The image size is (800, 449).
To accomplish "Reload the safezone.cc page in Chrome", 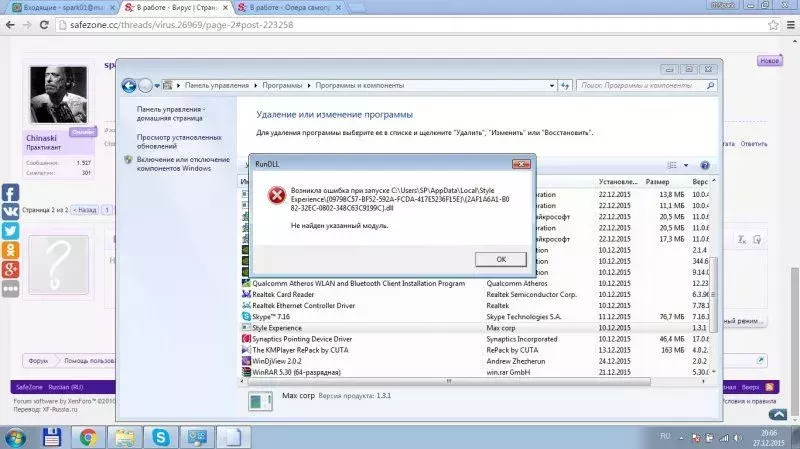I will 44,25.
